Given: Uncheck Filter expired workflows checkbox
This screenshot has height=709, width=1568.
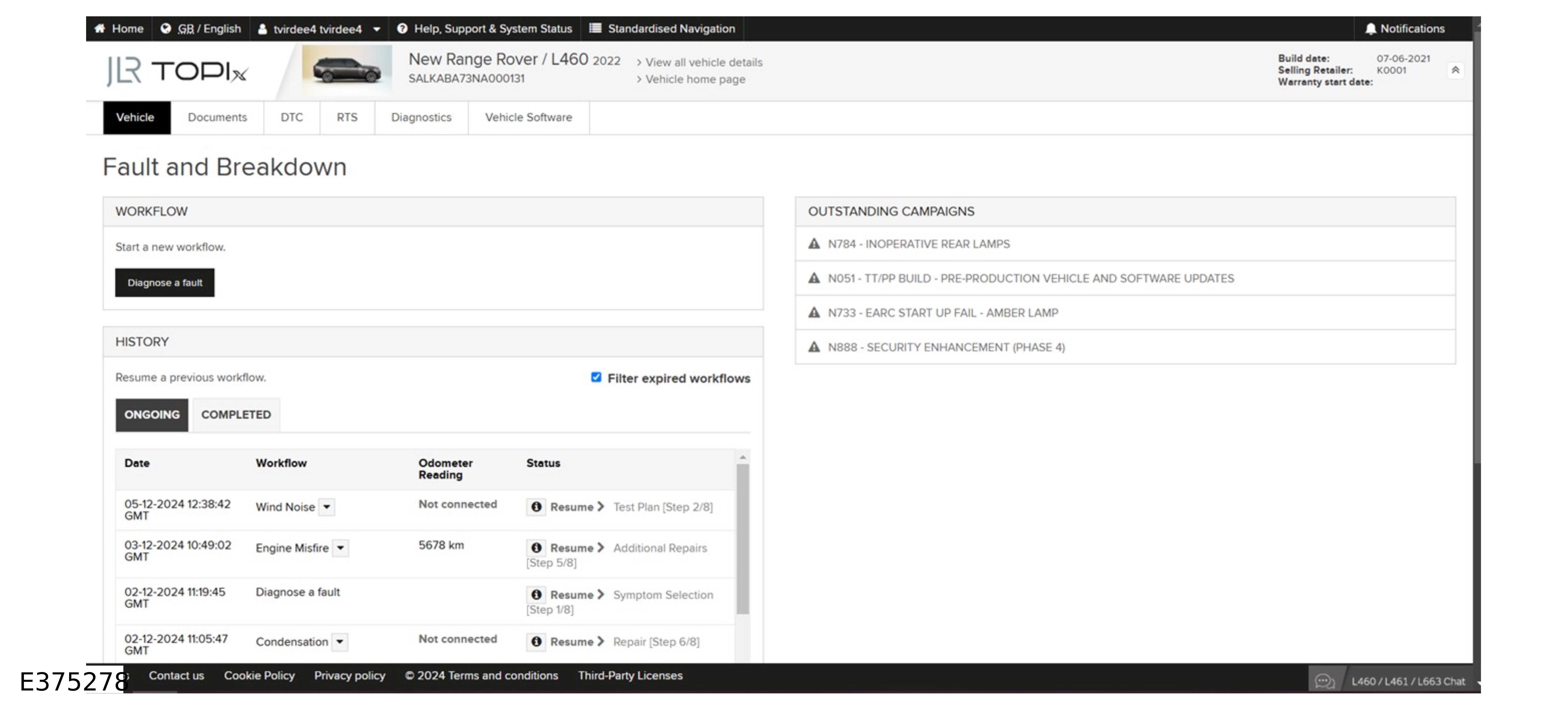Looking at the screenshot, I should pyautogui.click(x=596, y=377).
